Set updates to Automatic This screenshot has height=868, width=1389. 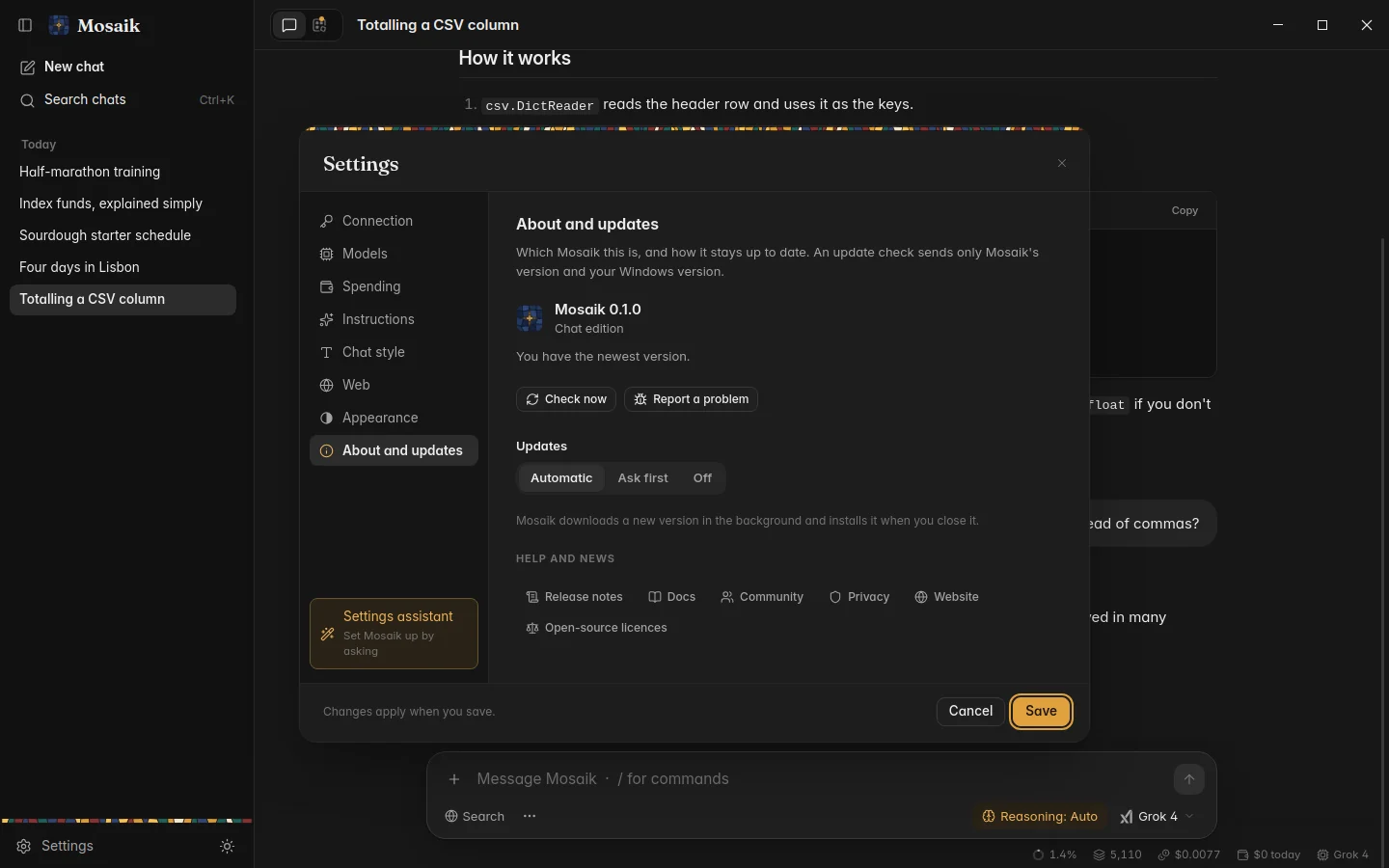(561, 478)
